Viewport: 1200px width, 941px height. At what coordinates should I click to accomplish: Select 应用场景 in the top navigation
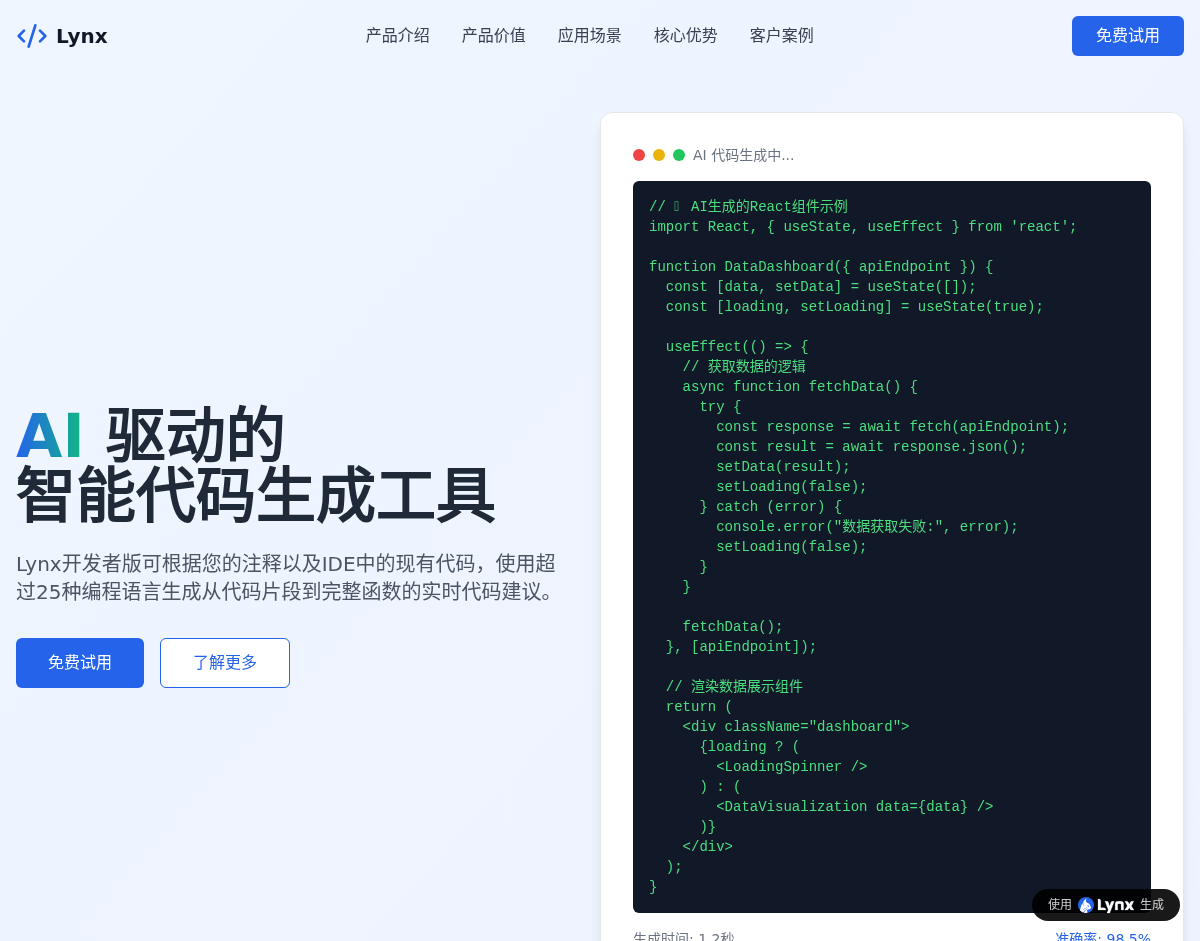589,36
